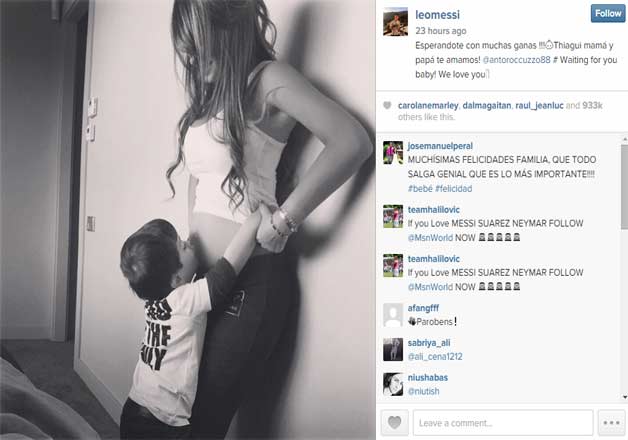Click first teamhalilovic comment avatar
Screen dimensions: 628x440
click(x=393, y=216)
